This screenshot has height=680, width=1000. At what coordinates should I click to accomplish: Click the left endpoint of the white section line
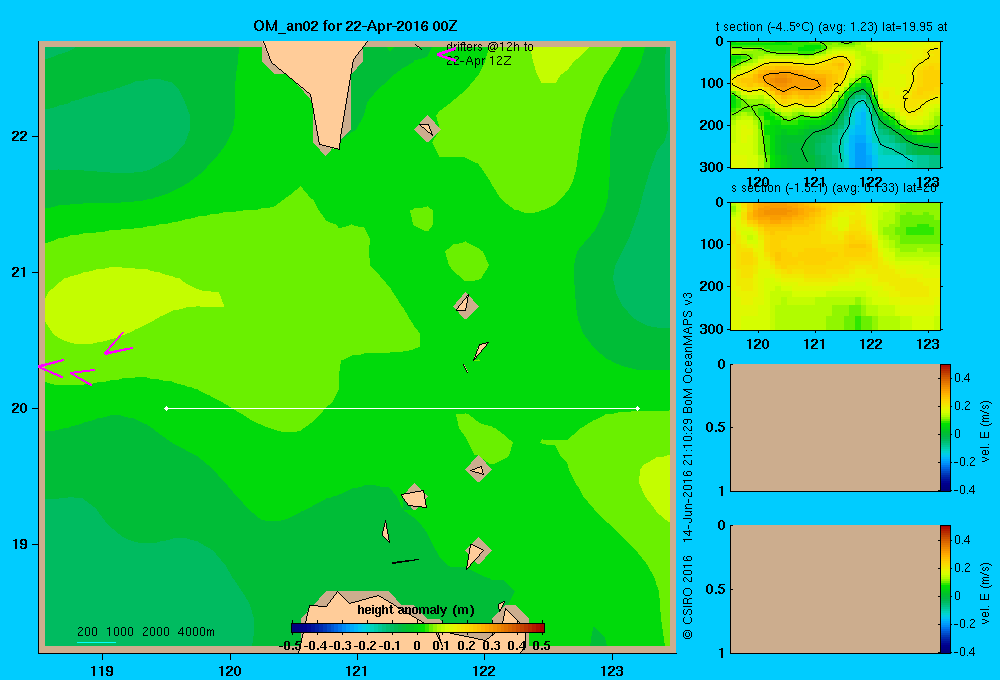pyautogui.click(x=166, y=408)
